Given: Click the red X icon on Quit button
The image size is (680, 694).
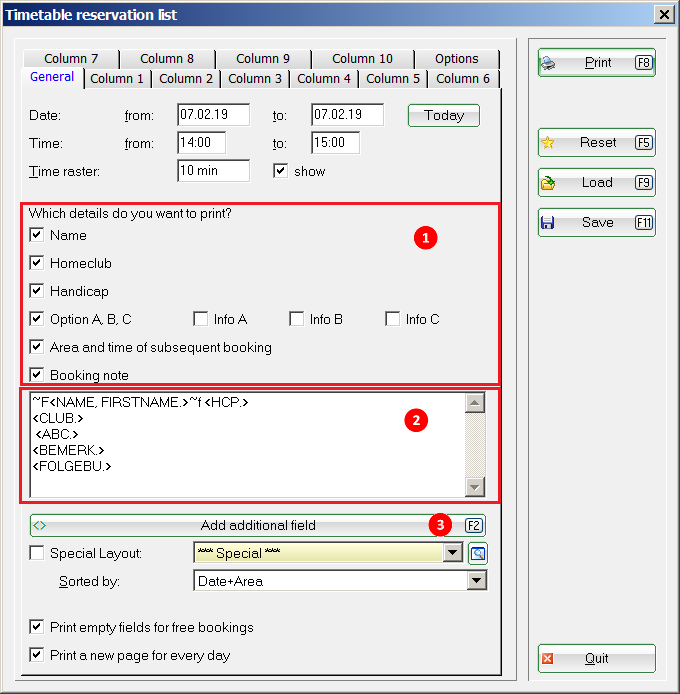Looking at the screenshot, I should coord(548,659).
